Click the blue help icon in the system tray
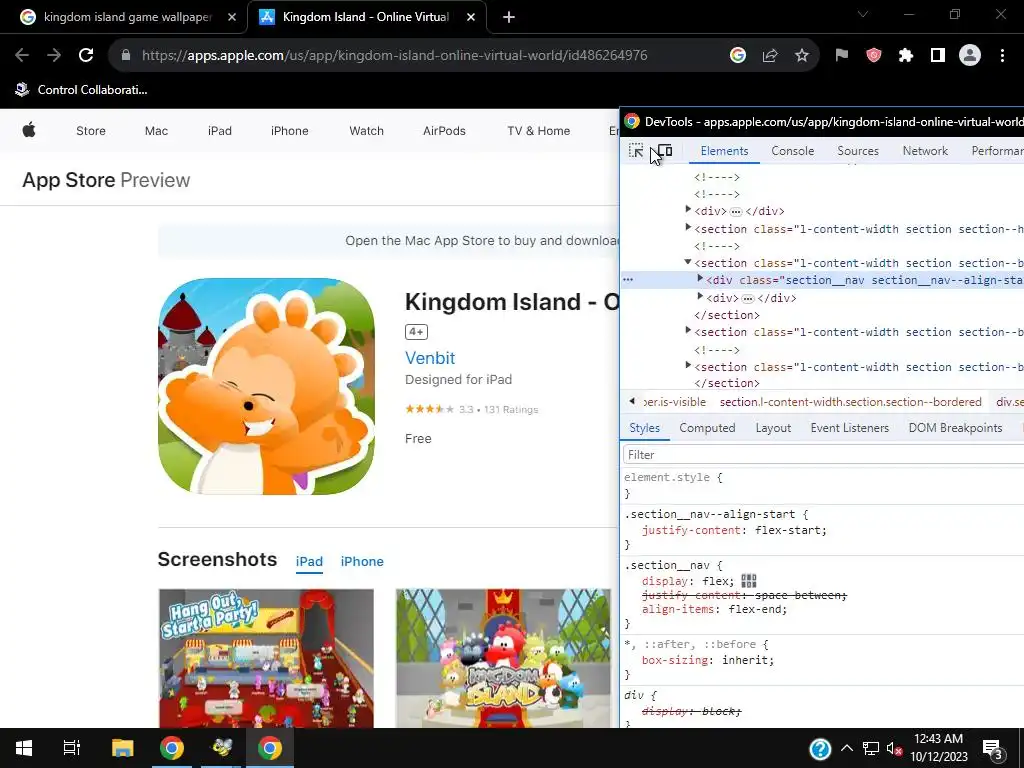Viewport: 1024px width, 768px height. click(x=820, y=748)
